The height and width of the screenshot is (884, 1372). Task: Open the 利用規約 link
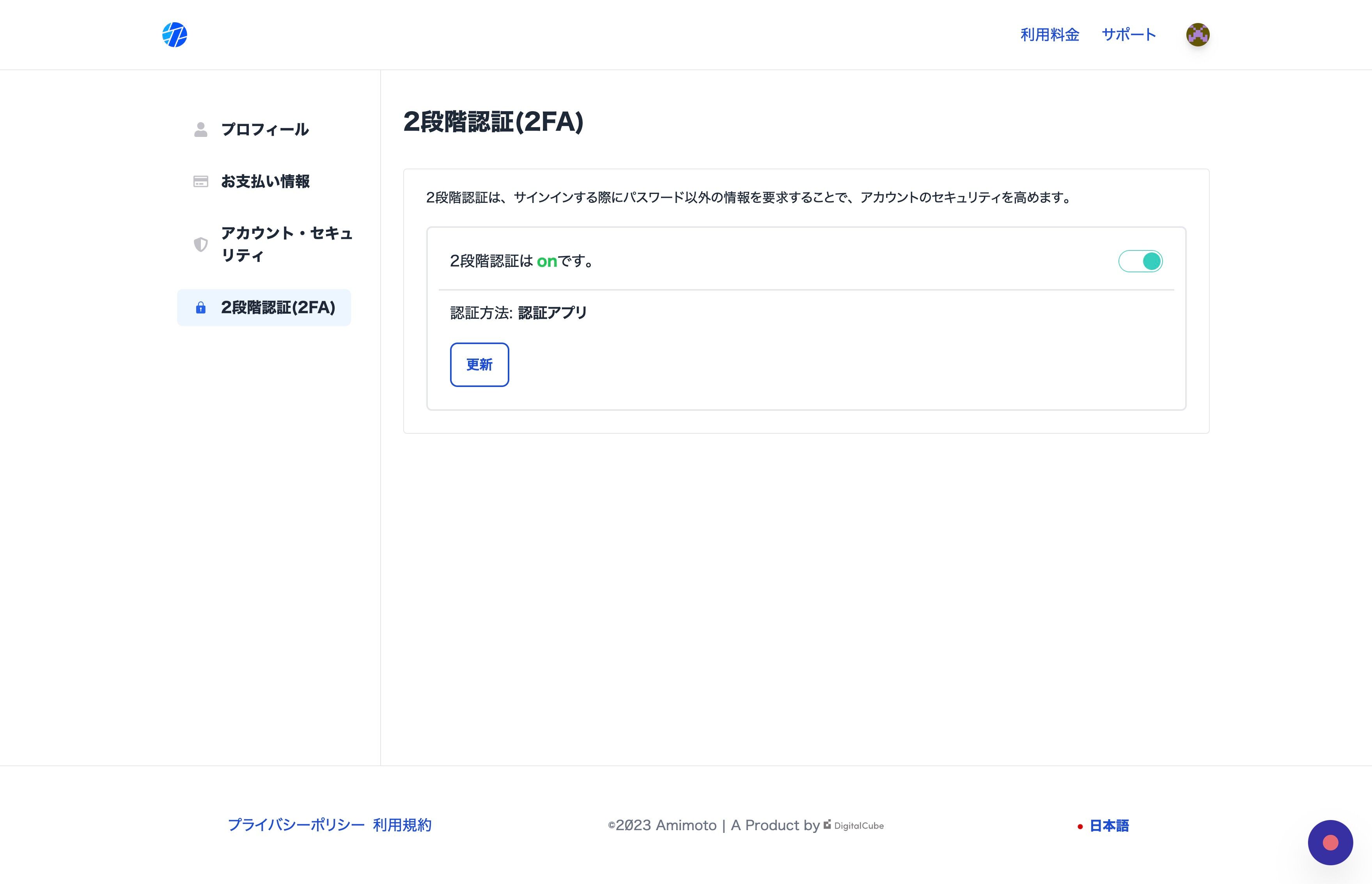tap(403, 825)
